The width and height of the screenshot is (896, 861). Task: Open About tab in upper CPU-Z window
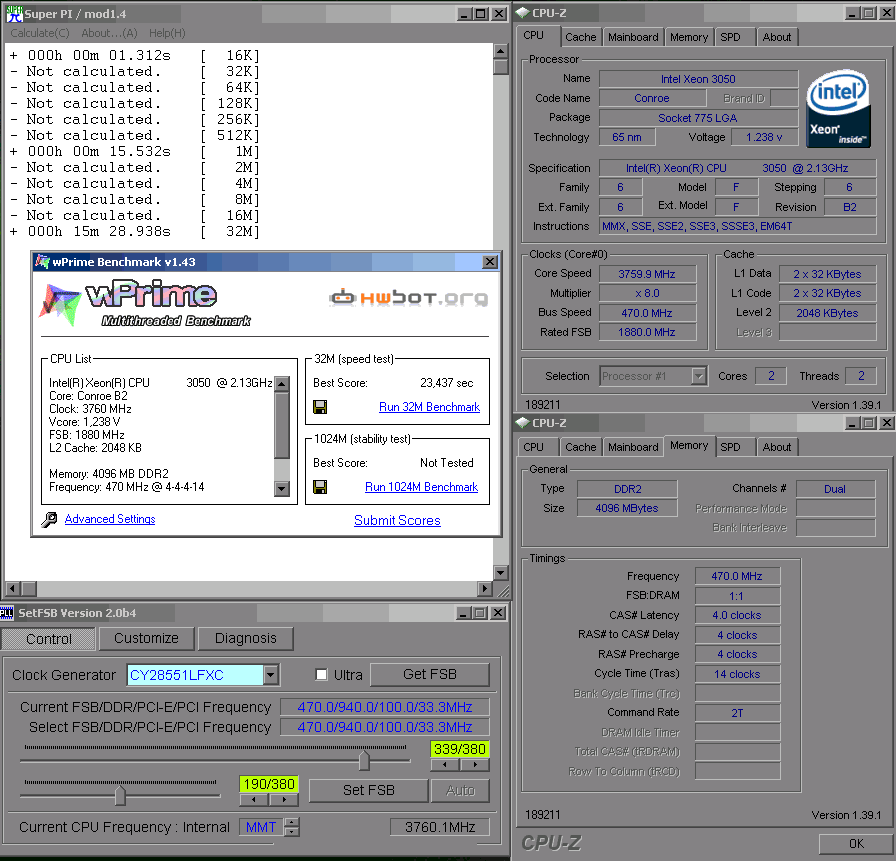pos(777,37)
